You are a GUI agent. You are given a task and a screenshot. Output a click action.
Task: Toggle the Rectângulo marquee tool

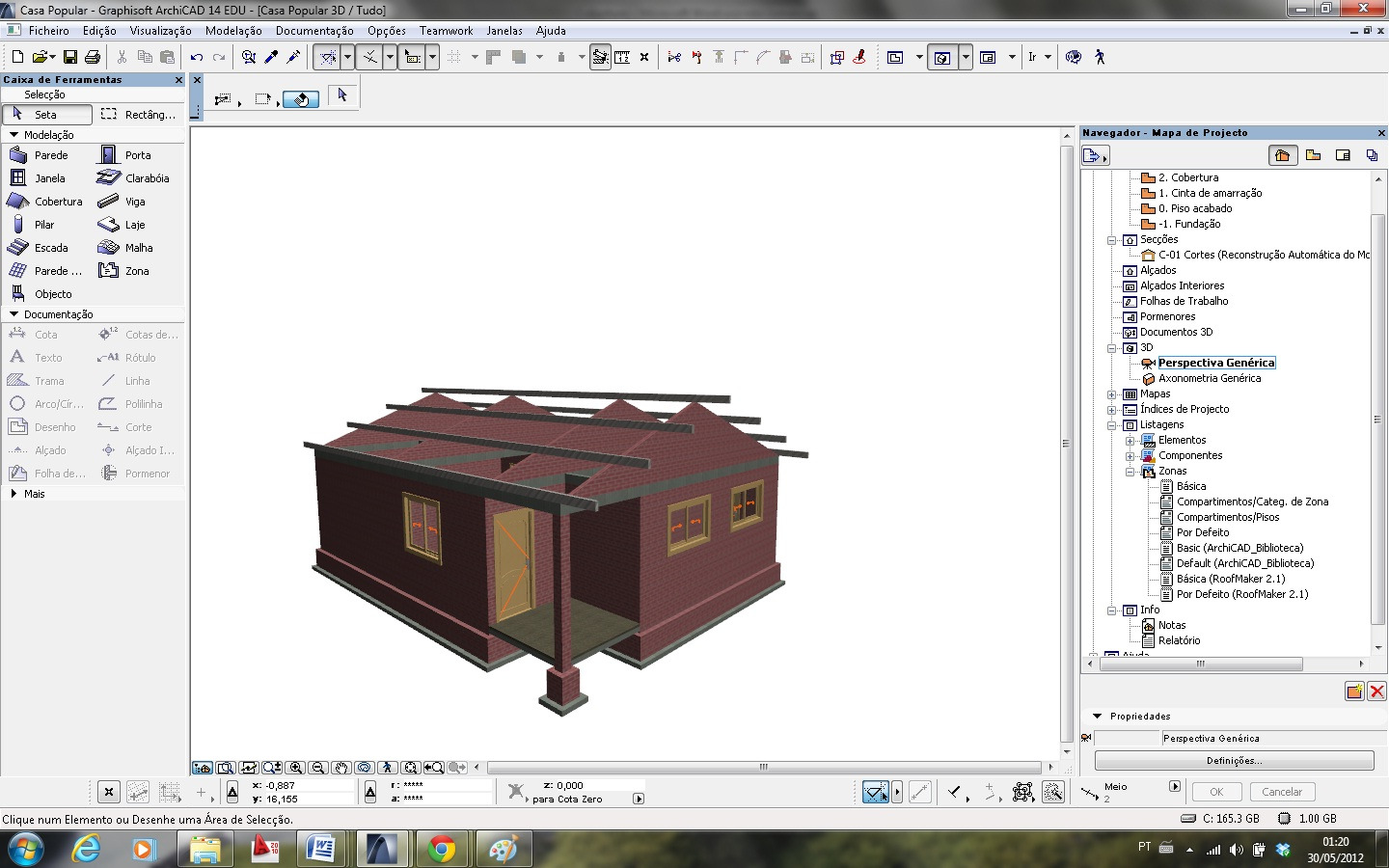pyautogui.click(x=139, y=114)
